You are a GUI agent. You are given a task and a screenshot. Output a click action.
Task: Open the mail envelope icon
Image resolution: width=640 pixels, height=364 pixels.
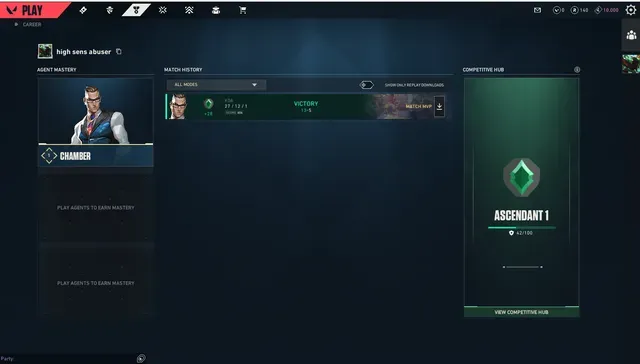pyautogui.click(x=538, y=10)
